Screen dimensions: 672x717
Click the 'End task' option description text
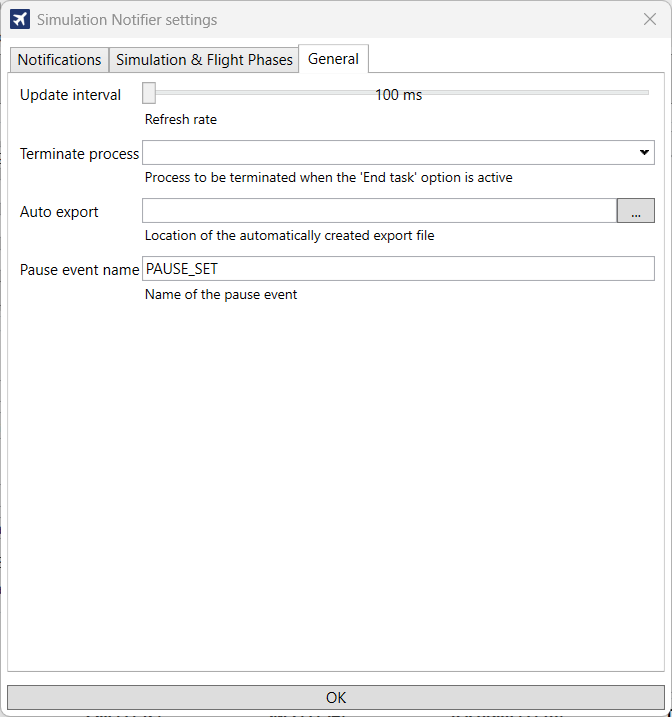(x=328, y=177)
